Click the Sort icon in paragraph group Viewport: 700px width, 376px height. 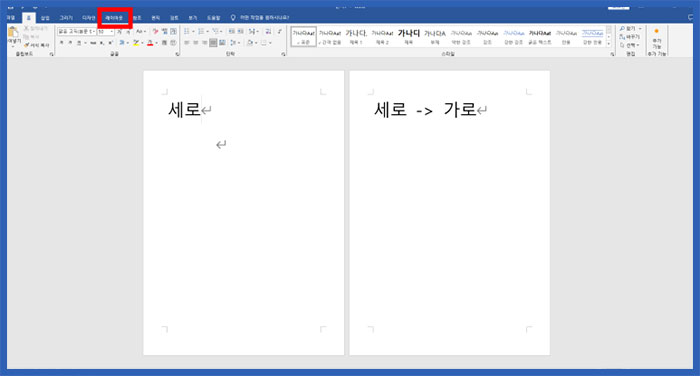click(x=268, y=31)
